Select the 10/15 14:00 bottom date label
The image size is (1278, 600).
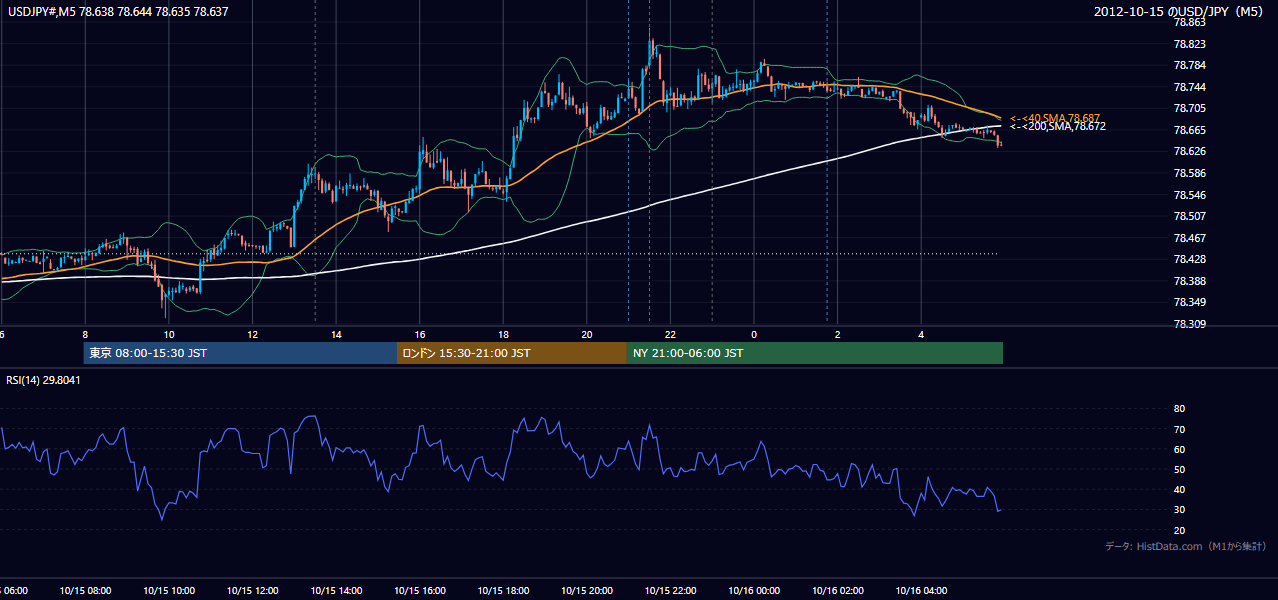click(x=336, y=591)
